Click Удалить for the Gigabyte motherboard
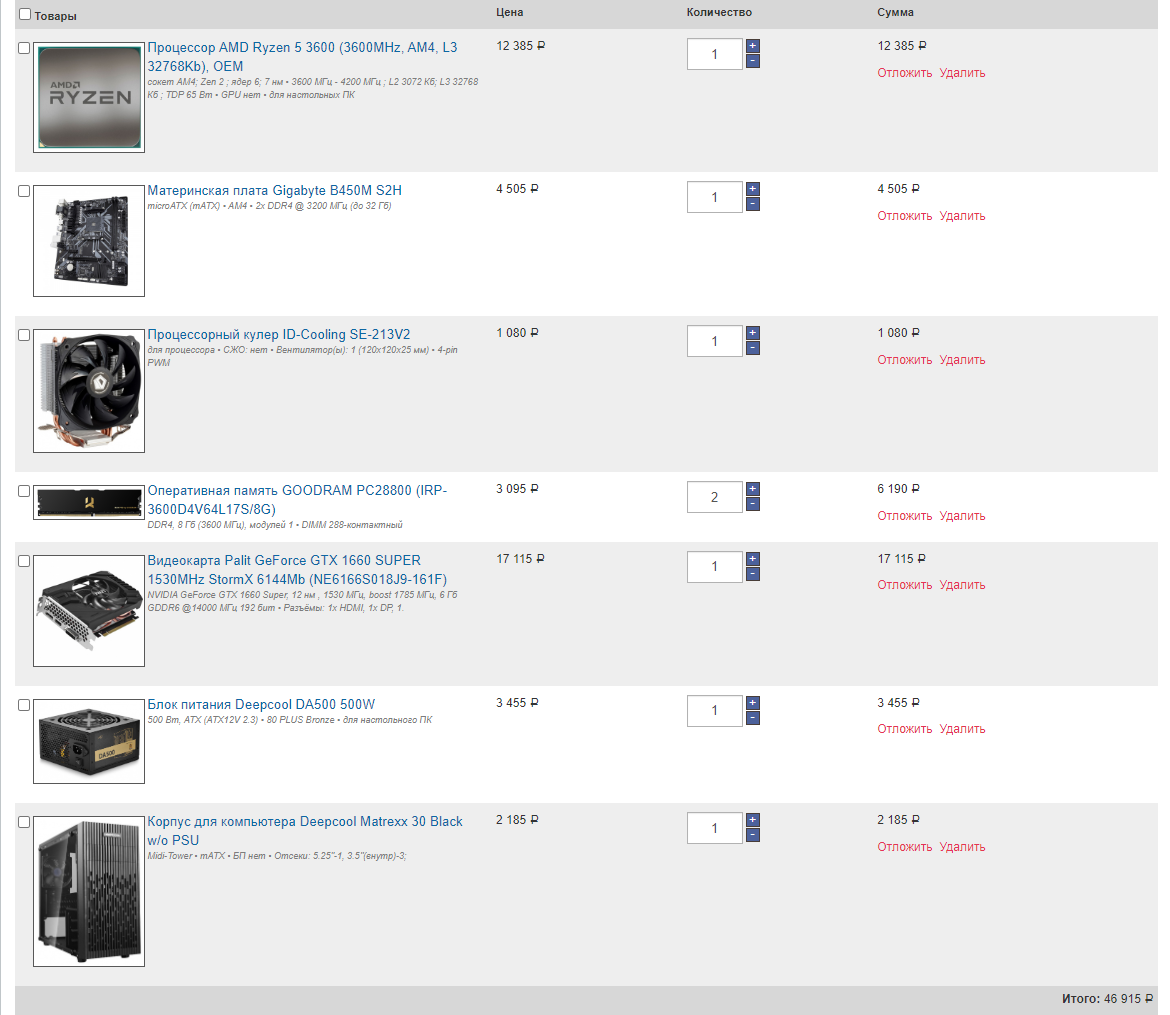This screenshot has height=1015, width=1170. [x=962, y=216]
